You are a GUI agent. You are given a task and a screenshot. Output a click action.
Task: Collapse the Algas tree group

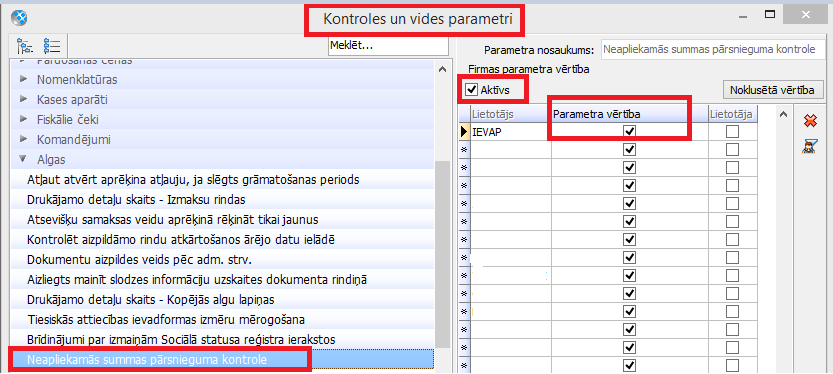(23, 158)
